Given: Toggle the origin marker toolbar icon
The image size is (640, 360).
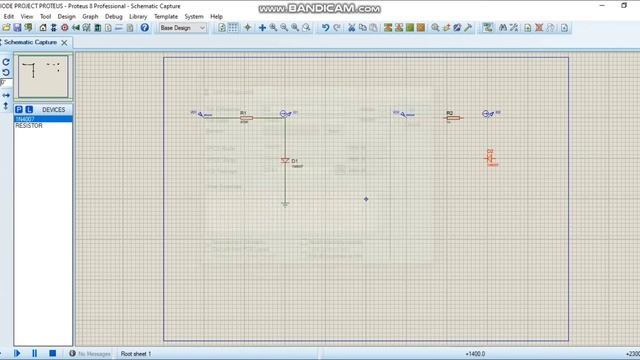Looking at the screenshot, I should [x=247, y=28].
